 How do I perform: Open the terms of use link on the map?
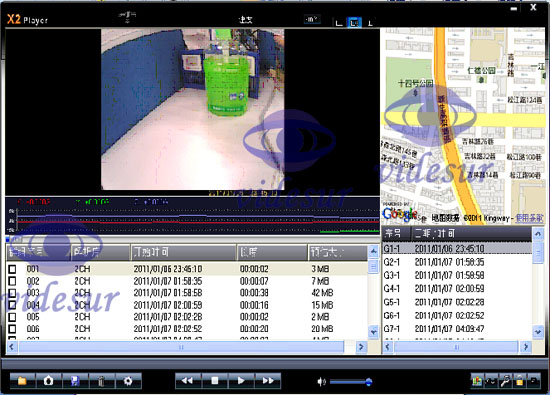coord(530,218)
